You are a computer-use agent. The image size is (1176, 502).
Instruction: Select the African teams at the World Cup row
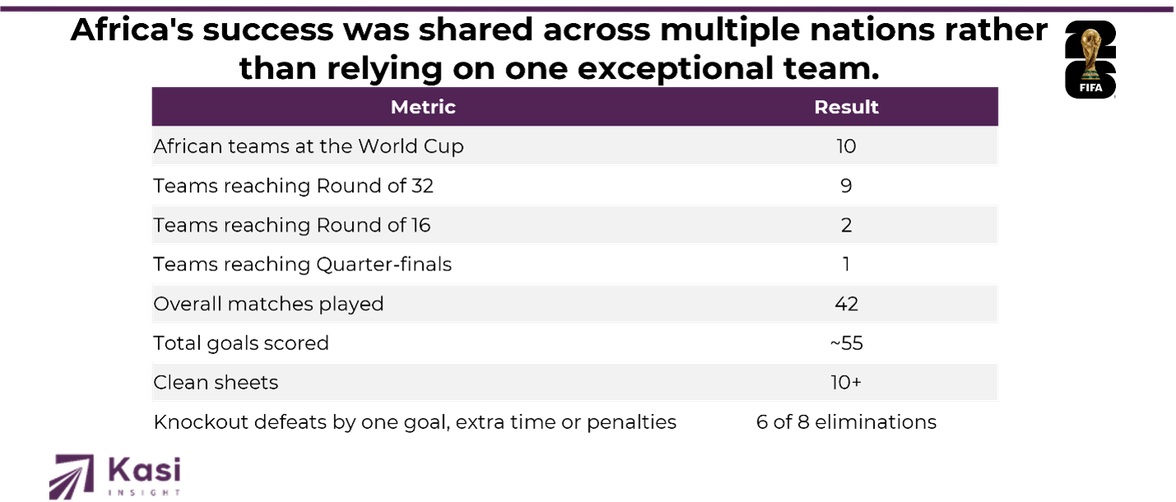[574, 146]
